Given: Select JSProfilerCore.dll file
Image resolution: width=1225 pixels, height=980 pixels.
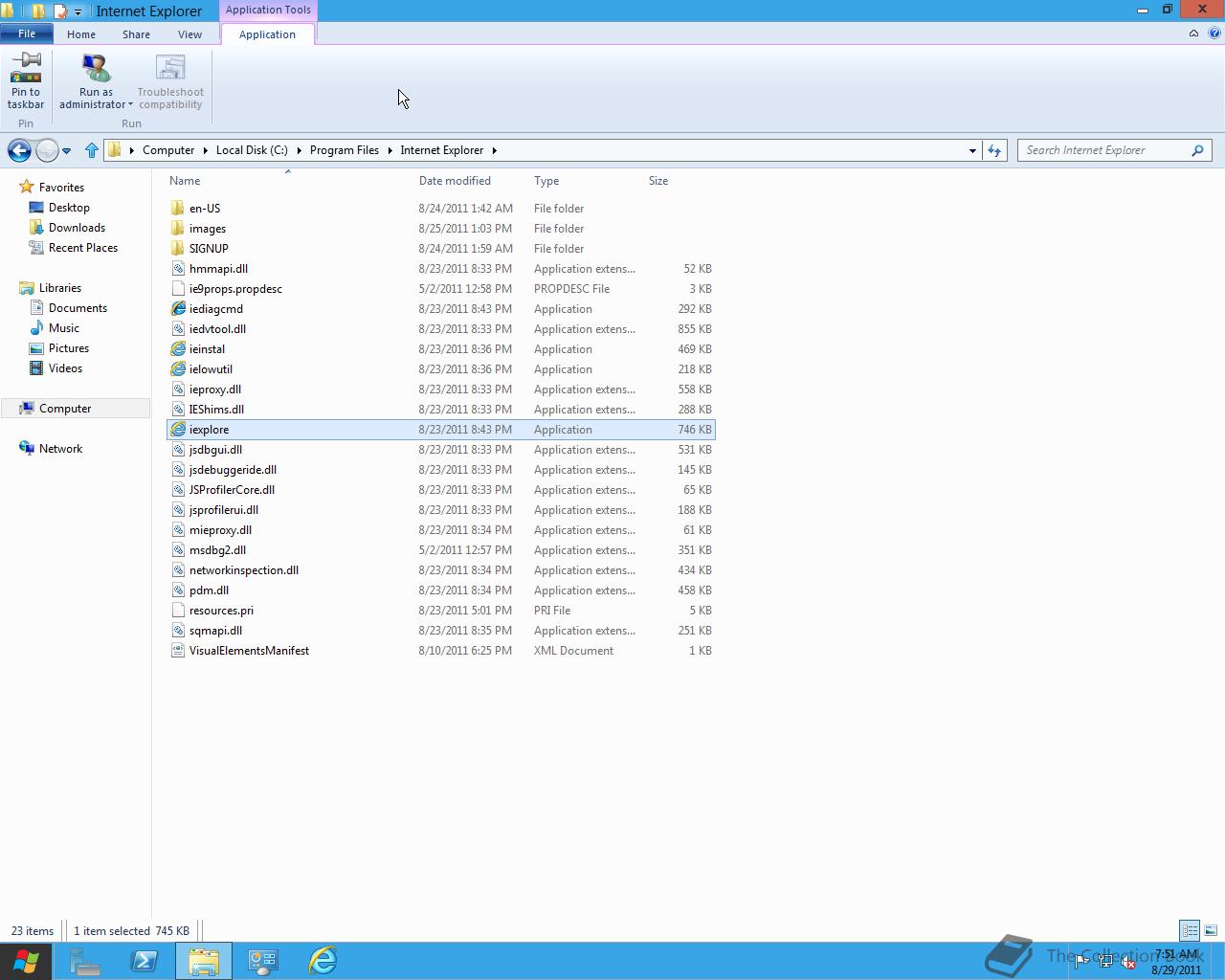Looking at the screenshot, I should click(x=441, y=490).
